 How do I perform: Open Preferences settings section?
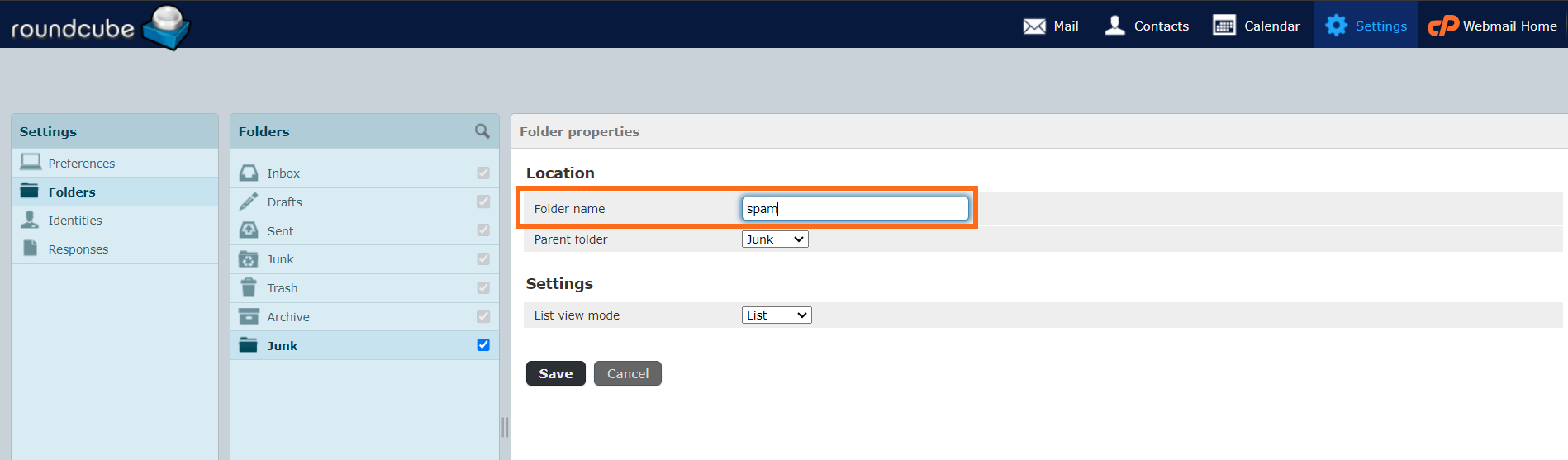(115, 163)
